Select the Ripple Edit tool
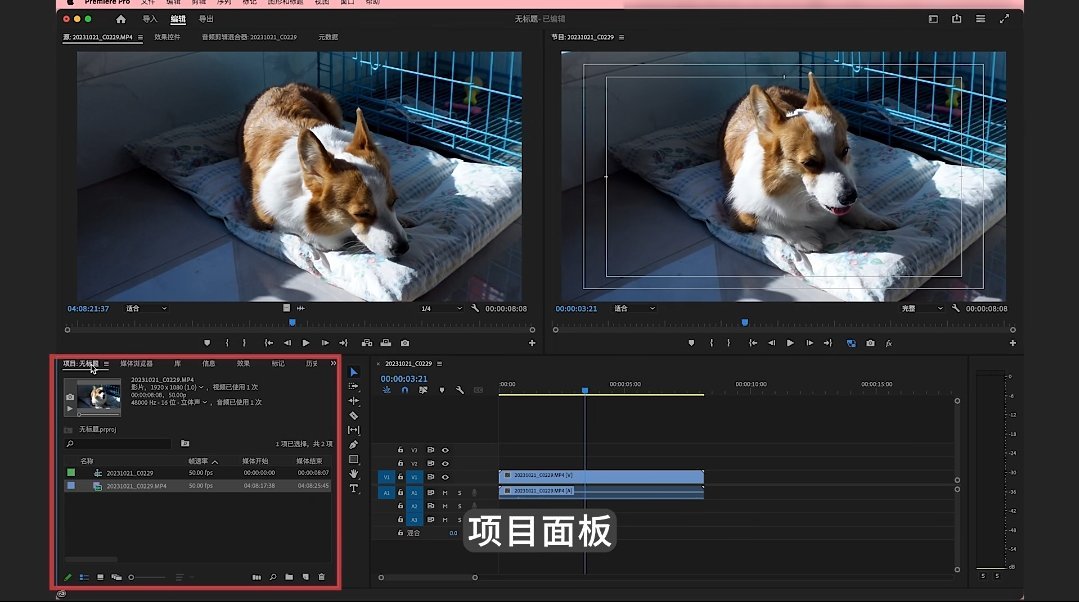This screenshot has width=1079, height=602. pyautogui.click(x=354, y=401)
